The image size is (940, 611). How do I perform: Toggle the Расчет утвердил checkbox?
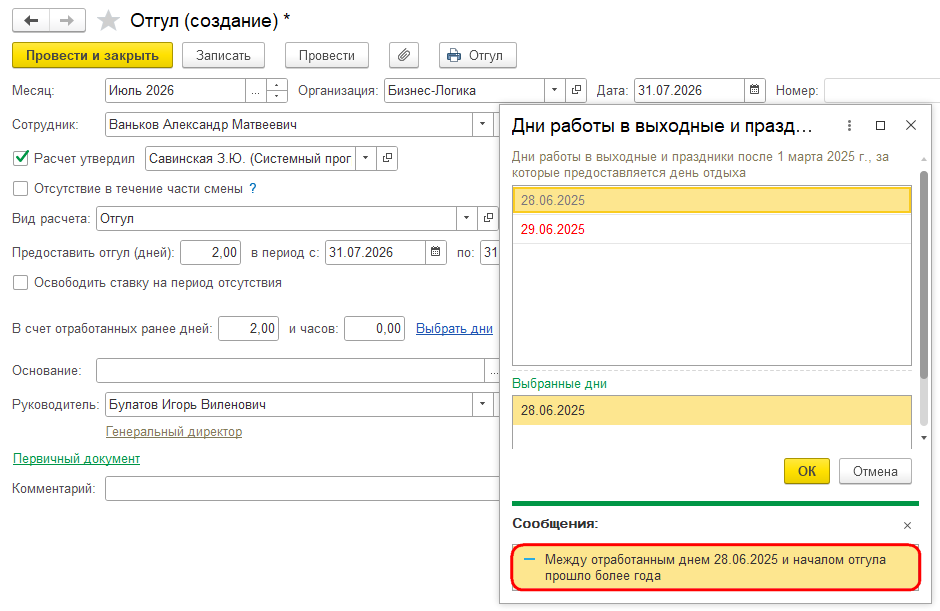tap(21, 158)
